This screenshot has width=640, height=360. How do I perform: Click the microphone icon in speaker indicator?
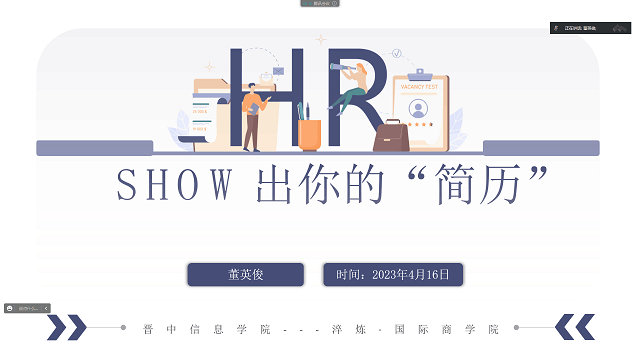[556, 28]
